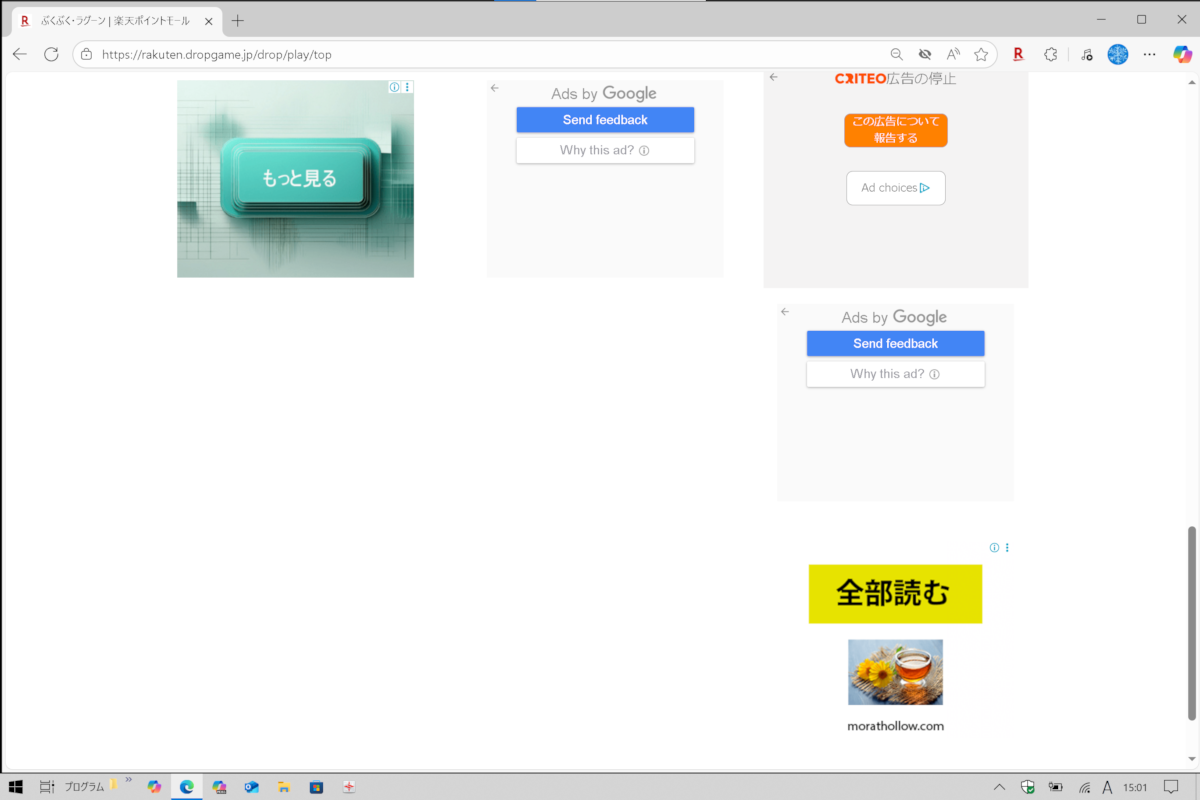Click the page vertical scrollbar thumb
The image size is (1200, 800).
(x=1191, y=622)
